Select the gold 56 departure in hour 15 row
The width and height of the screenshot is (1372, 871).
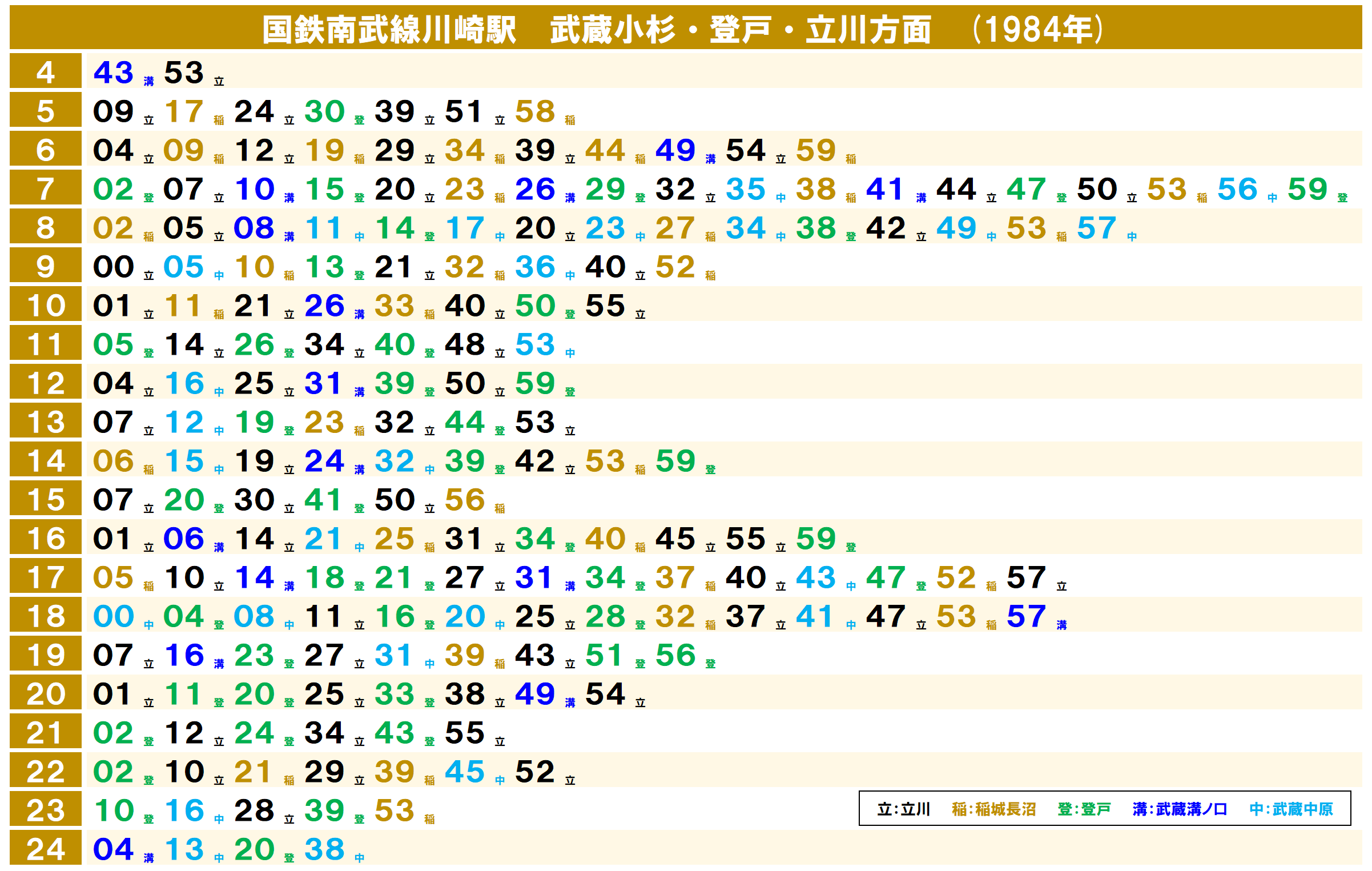point(465,500)
